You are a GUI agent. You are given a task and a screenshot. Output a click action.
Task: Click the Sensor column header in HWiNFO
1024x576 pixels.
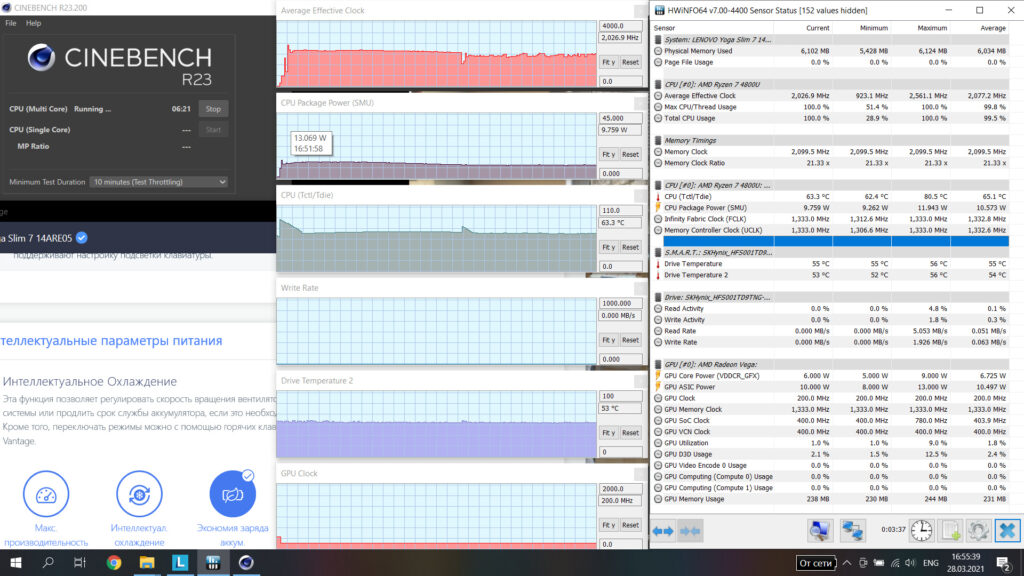[664, 28]
